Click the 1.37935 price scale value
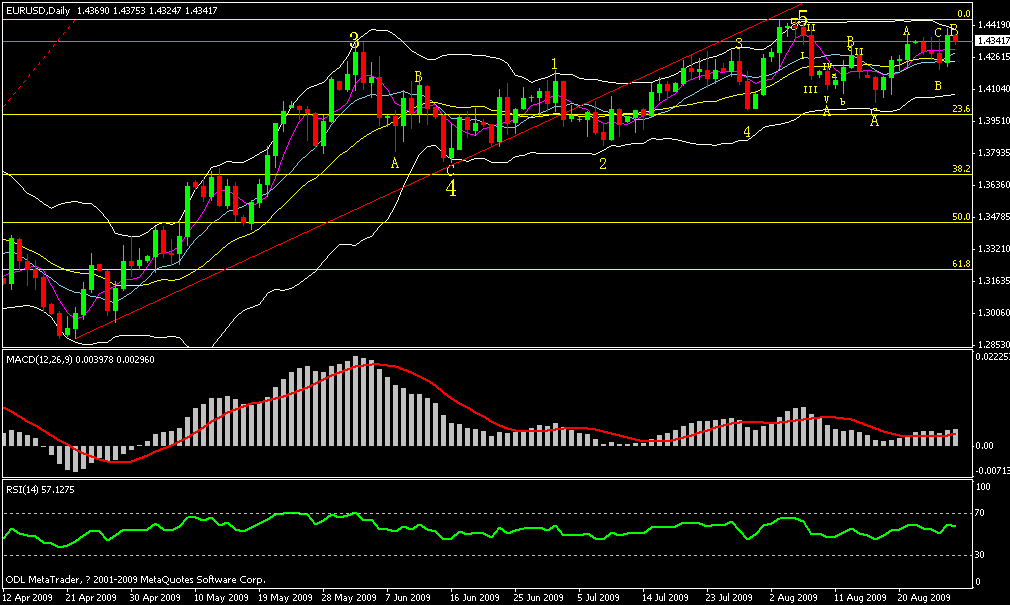 [x=993, y=153]
